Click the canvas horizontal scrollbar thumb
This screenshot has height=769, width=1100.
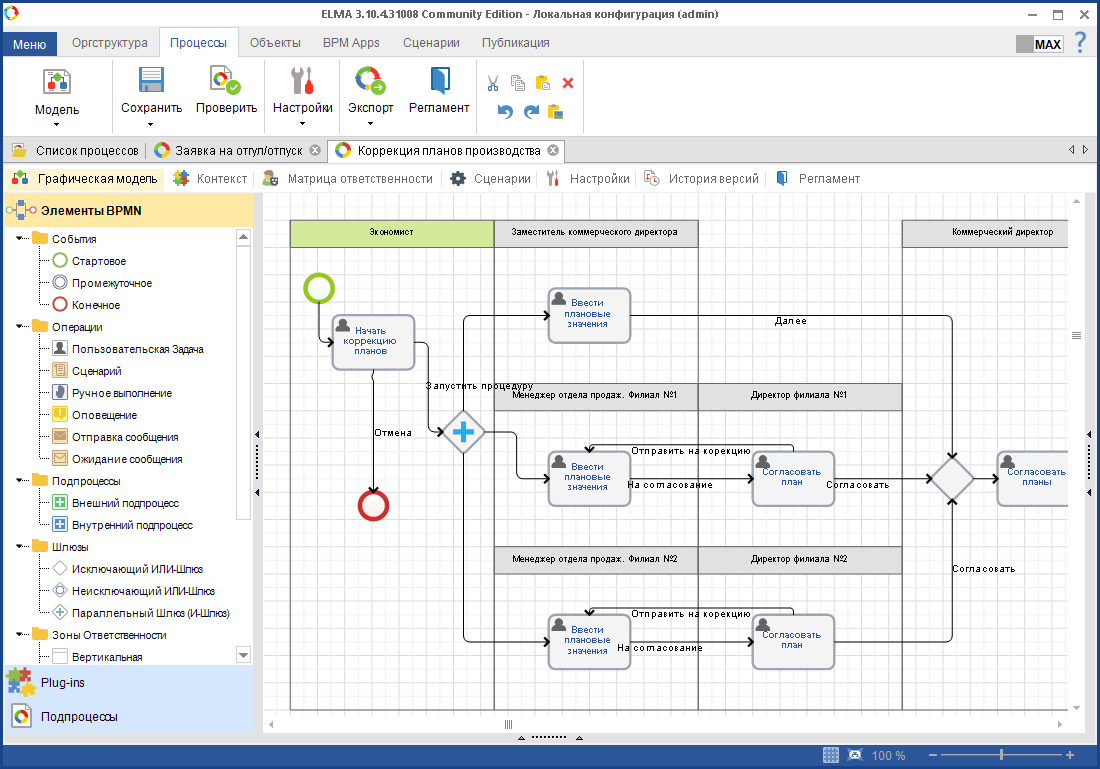509,724
